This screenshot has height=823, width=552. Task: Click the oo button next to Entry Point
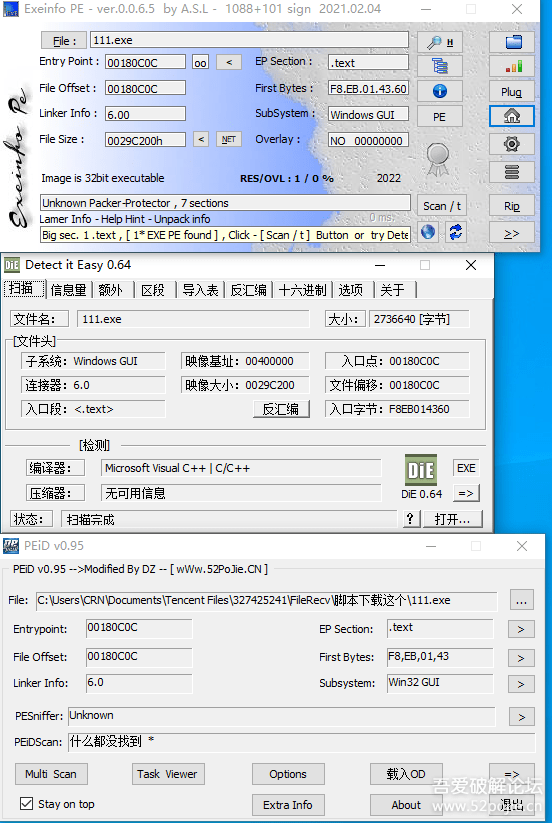click(200, 62)
